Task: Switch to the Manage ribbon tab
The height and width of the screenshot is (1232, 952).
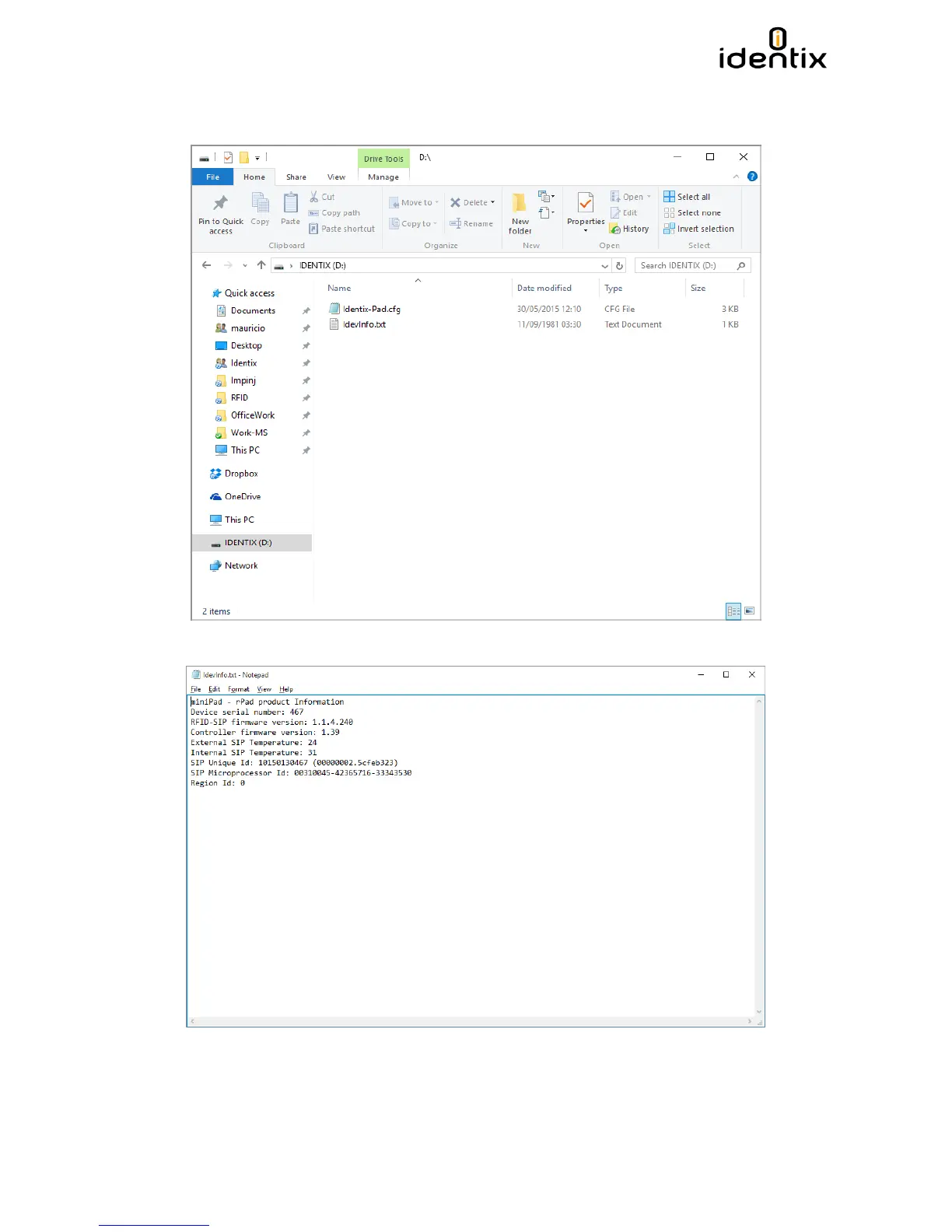Action: [x=383, y=177]
